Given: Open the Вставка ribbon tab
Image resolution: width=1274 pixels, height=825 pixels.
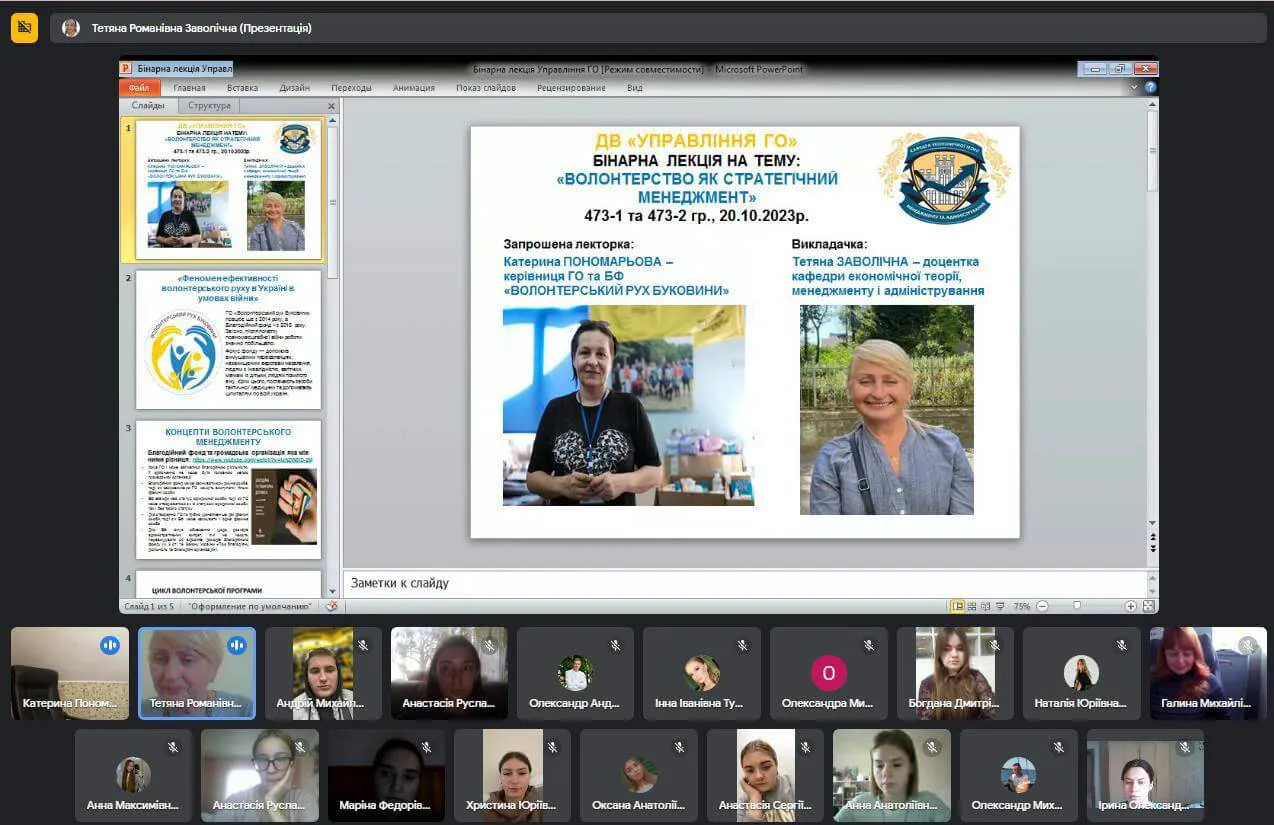Looking at the screenshot, I should 242,88.
